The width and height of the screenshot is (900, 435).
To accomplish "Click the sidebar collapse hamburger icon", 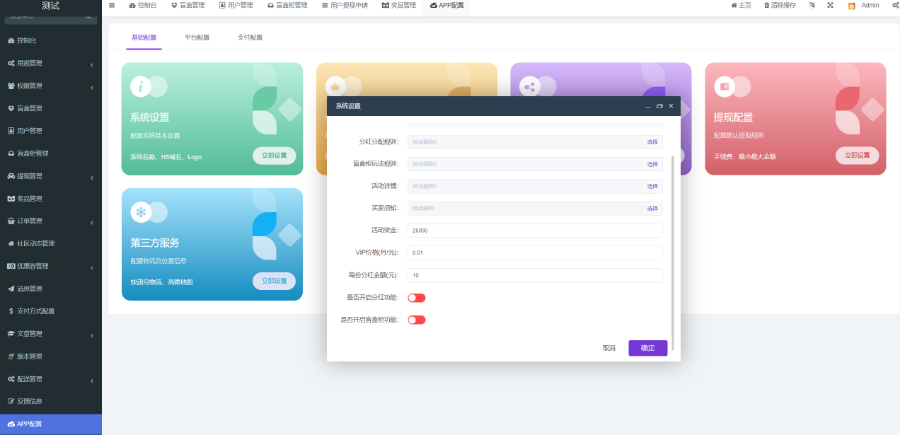I will point(111,5).
